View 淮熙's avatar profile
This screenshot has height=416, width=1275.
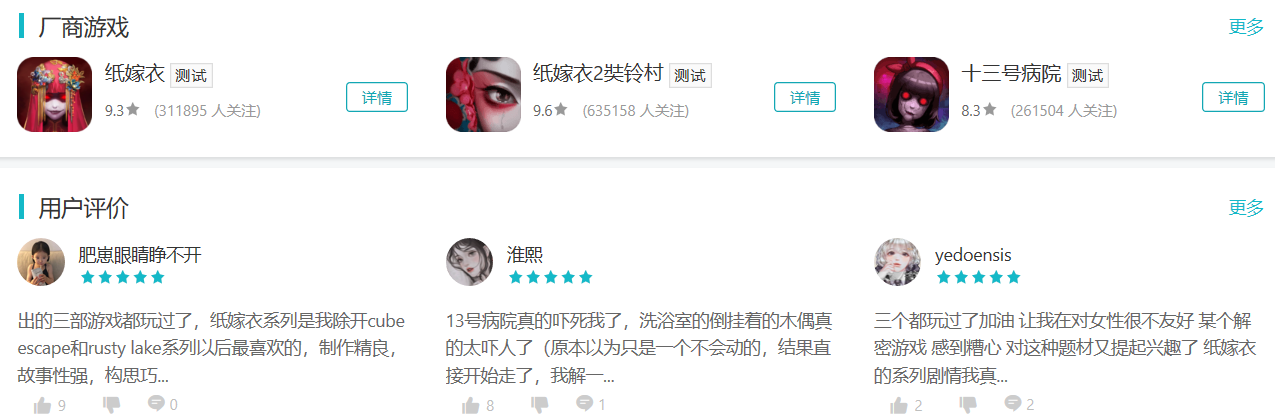click(x=469, y=262)
